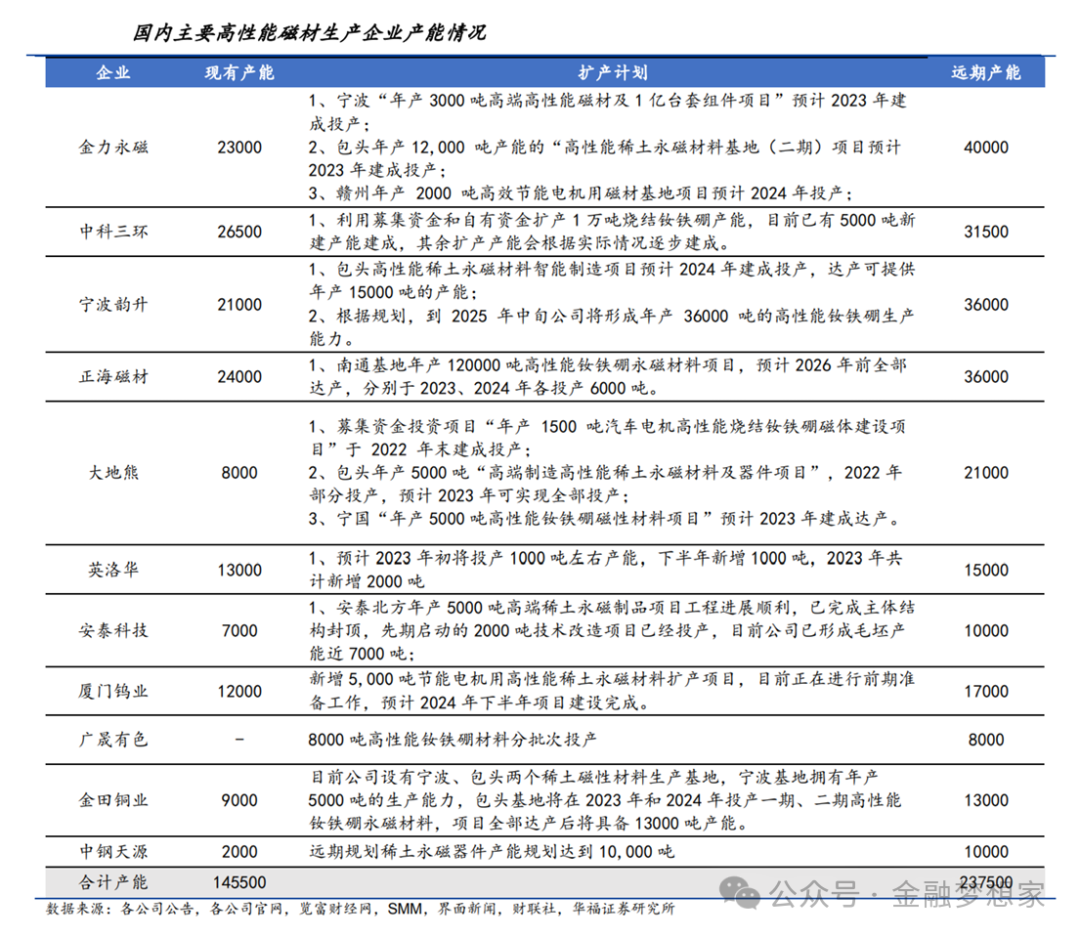Click the 厦门钨业 row label
Image resolution: width=1080 pixels, height=937 pixels.
click(x=113, y=691)
